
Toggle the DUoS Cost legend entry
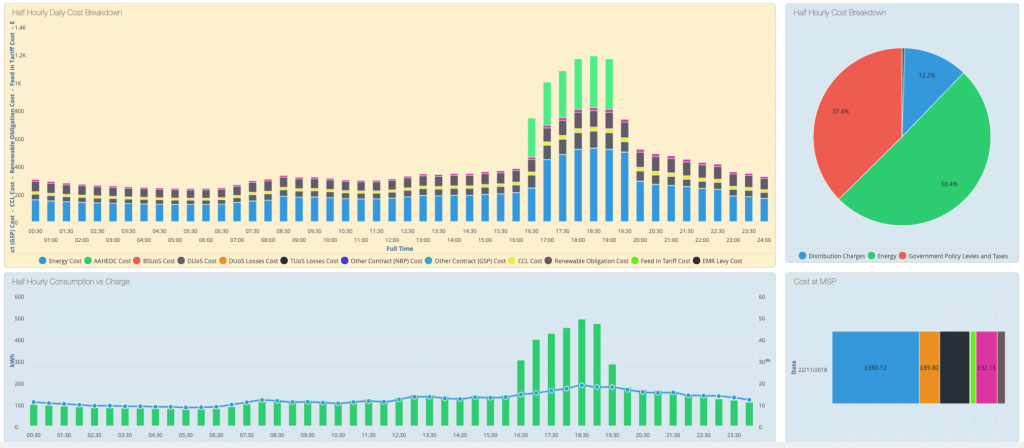[x=200, y=261]
